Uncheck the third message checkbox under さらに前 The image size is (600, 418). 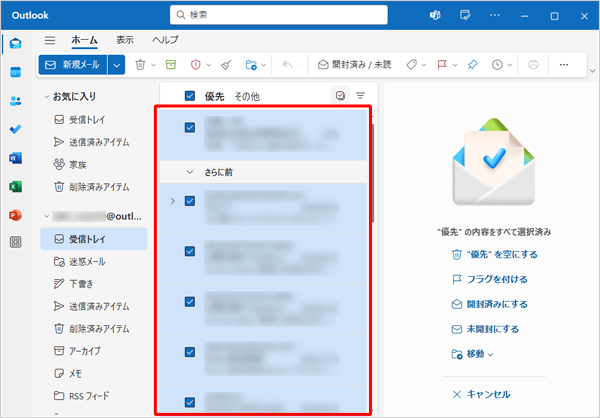pos(190,302)
